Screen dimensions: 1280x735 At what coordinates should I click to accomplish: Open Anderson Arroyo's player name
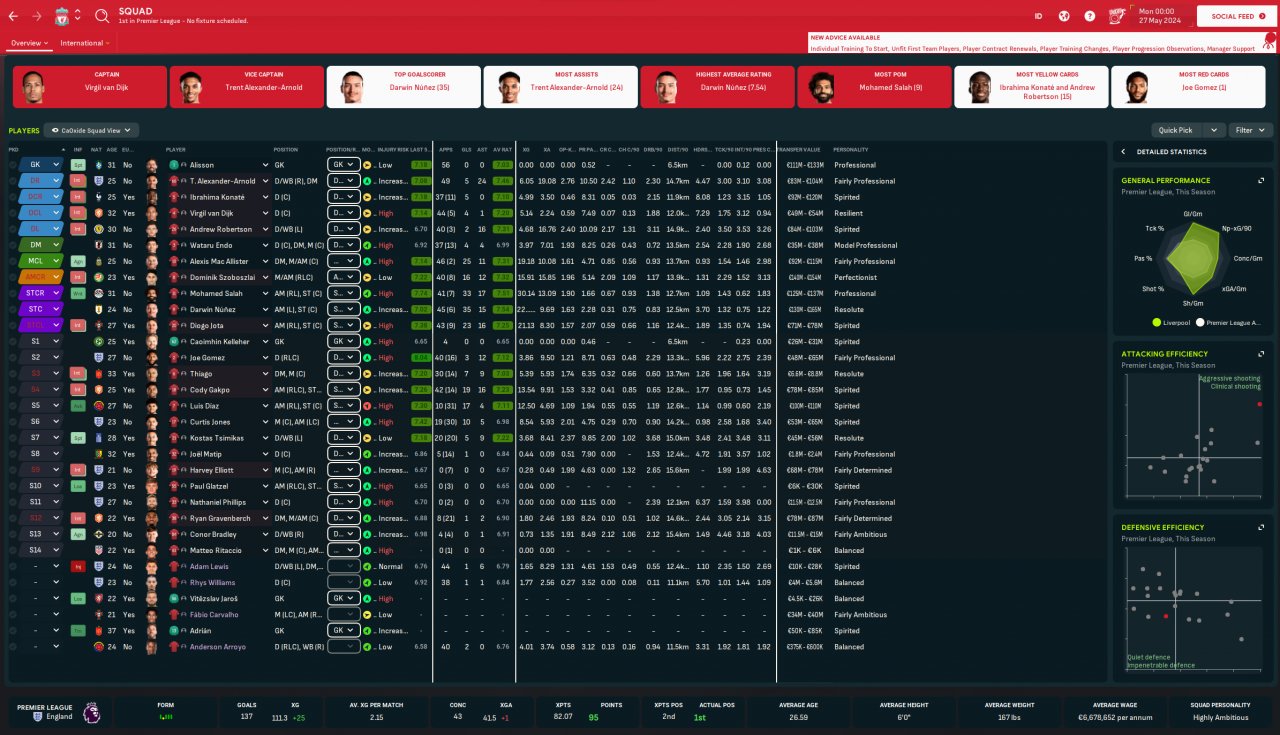click(x=217, y=647)
